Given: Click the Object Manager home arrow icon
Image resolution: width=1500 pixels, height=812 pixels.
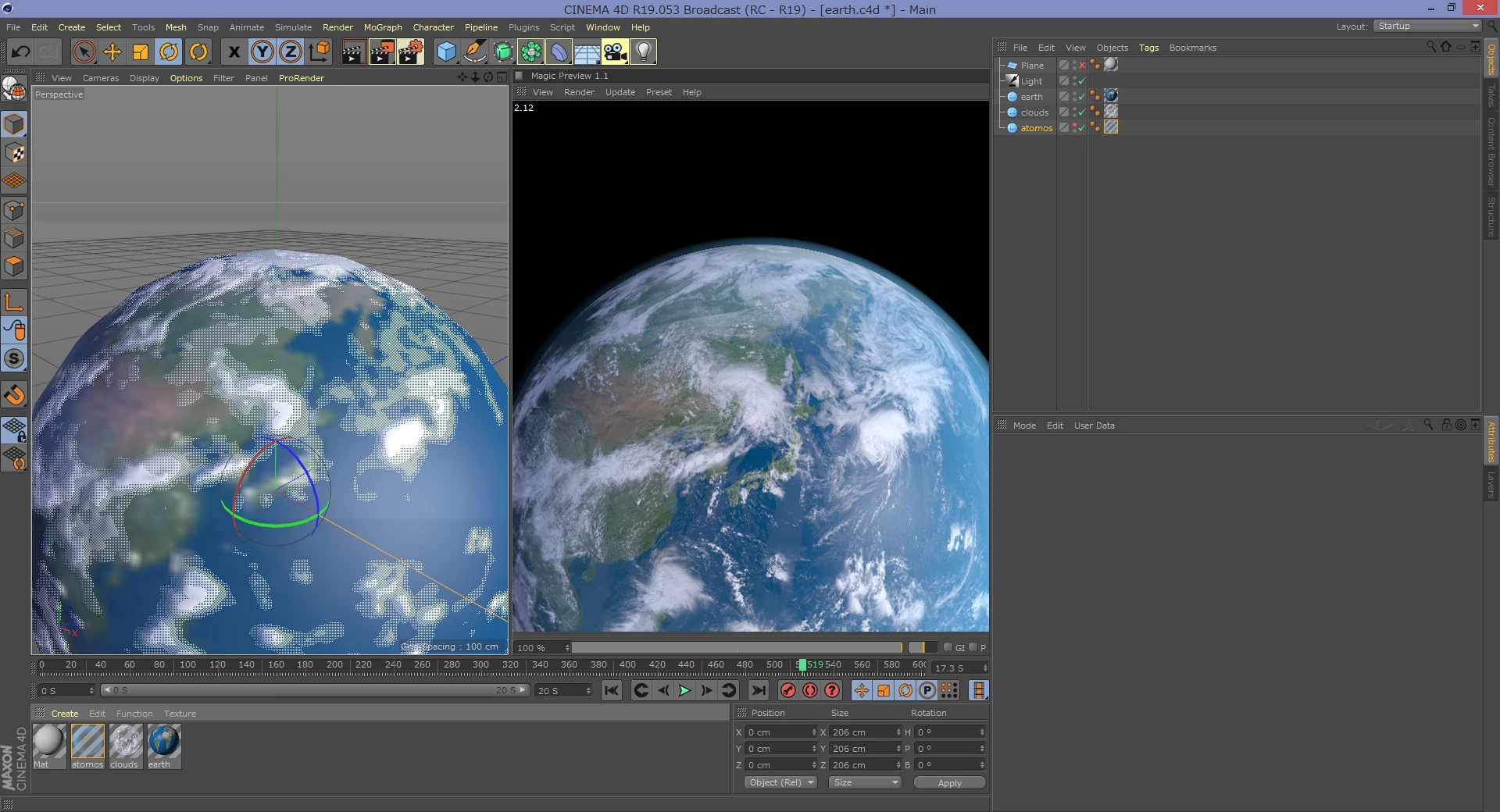Looking at the screenshot, I should [x=1446, y=47].
